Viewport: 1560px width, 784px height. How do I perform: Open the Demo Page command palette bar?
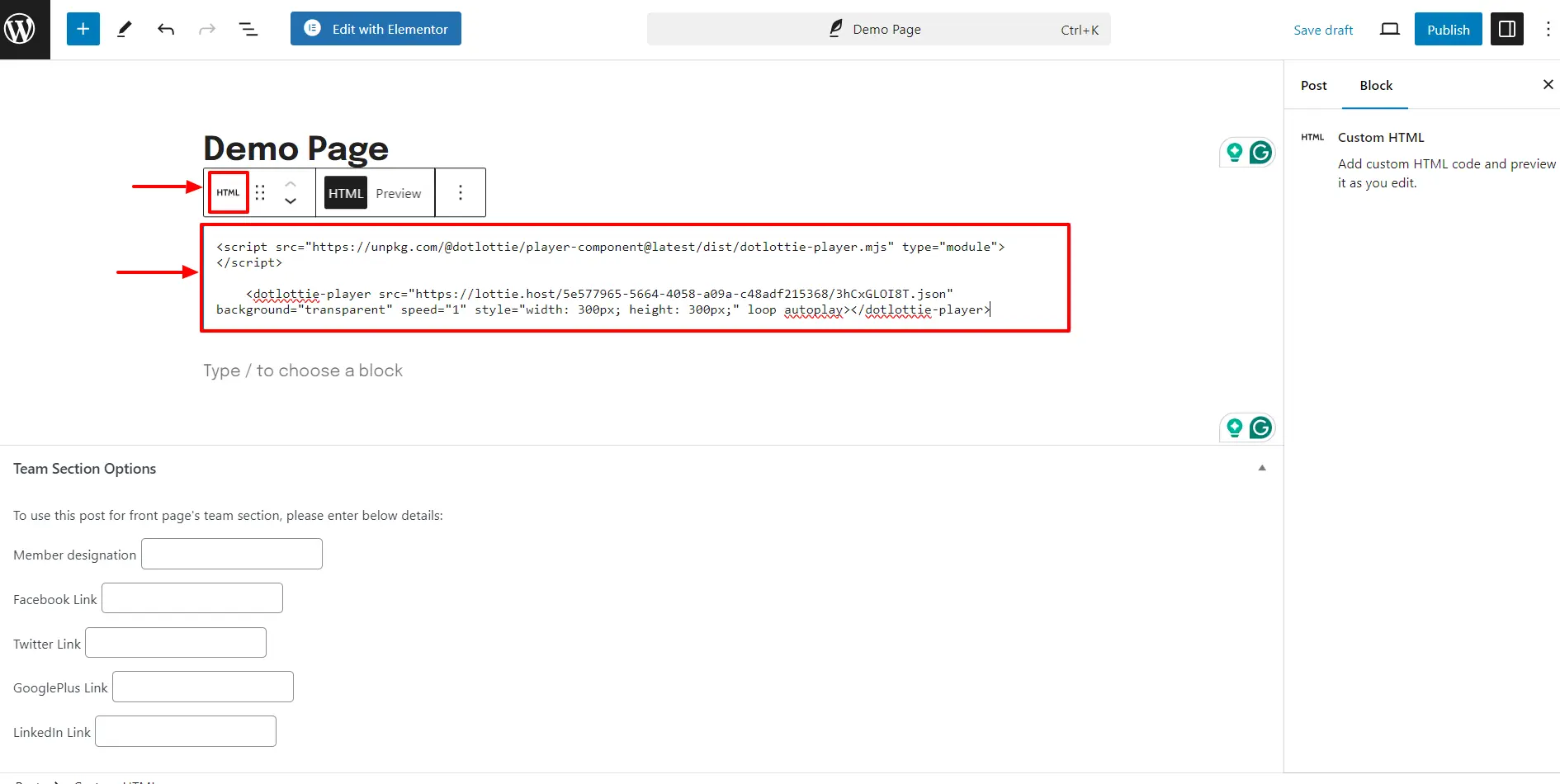click(878, 29)
